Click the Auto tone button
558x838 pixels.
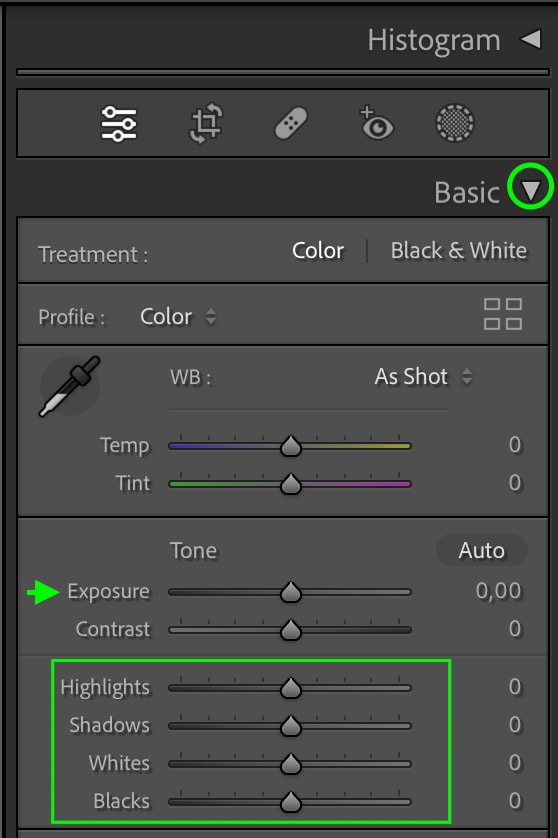point(482,550)
